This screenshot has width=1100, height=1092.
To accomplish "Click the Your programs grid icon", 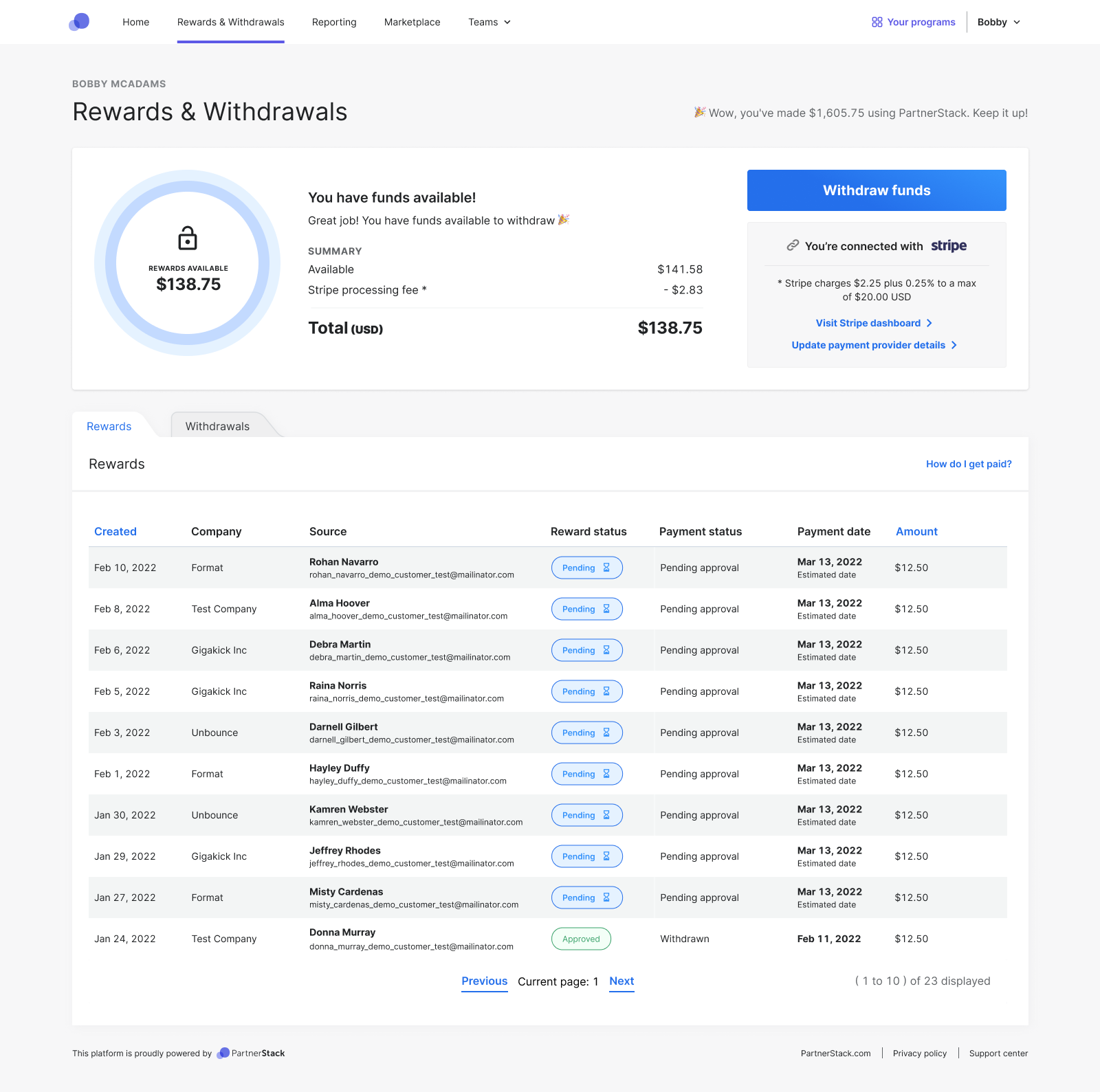I will pyautogui.click(x=877, y=22).
